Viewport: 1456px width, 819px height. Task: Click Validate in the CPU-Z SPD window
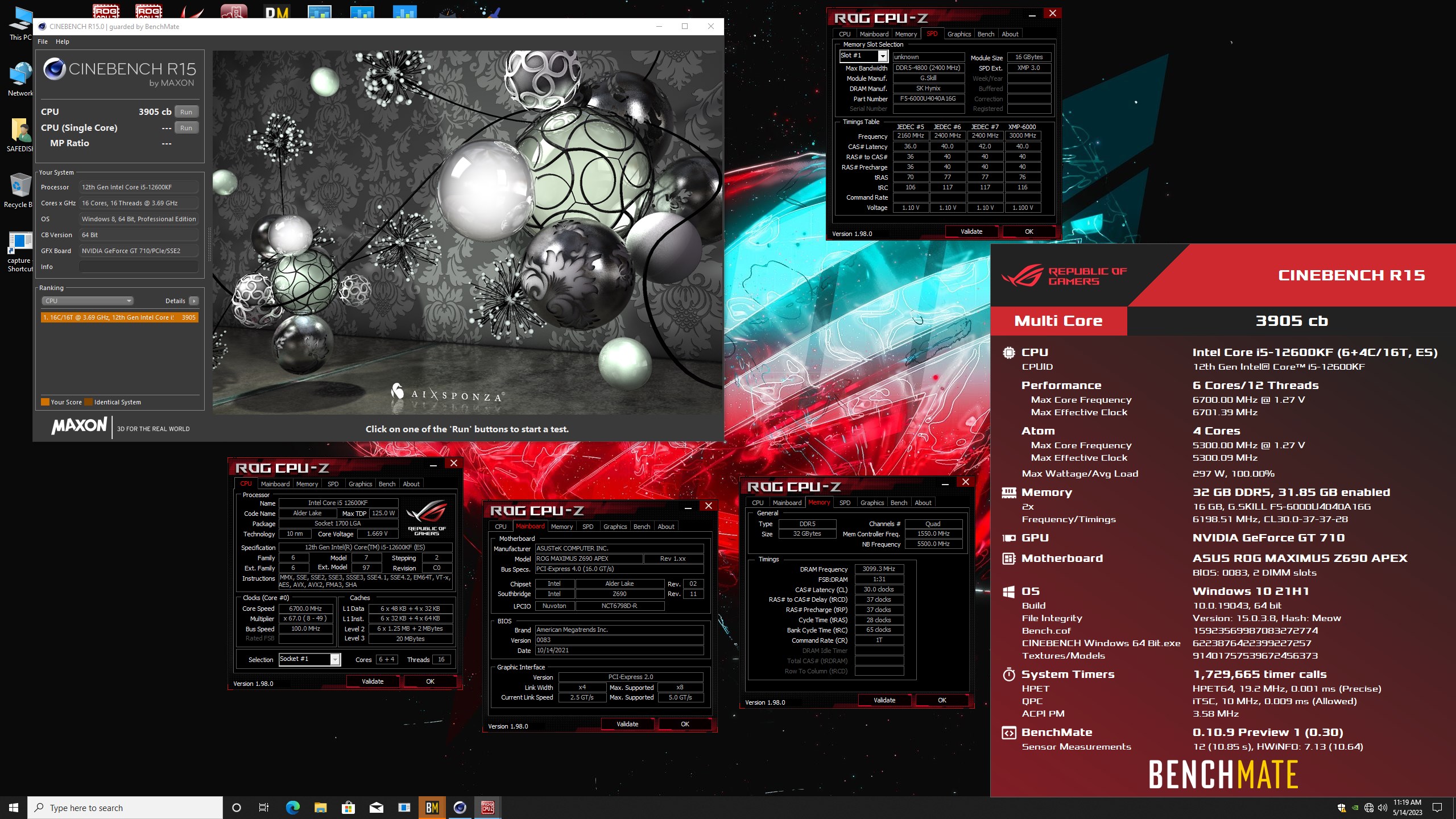pyautogui.click(x=971, y=231)
